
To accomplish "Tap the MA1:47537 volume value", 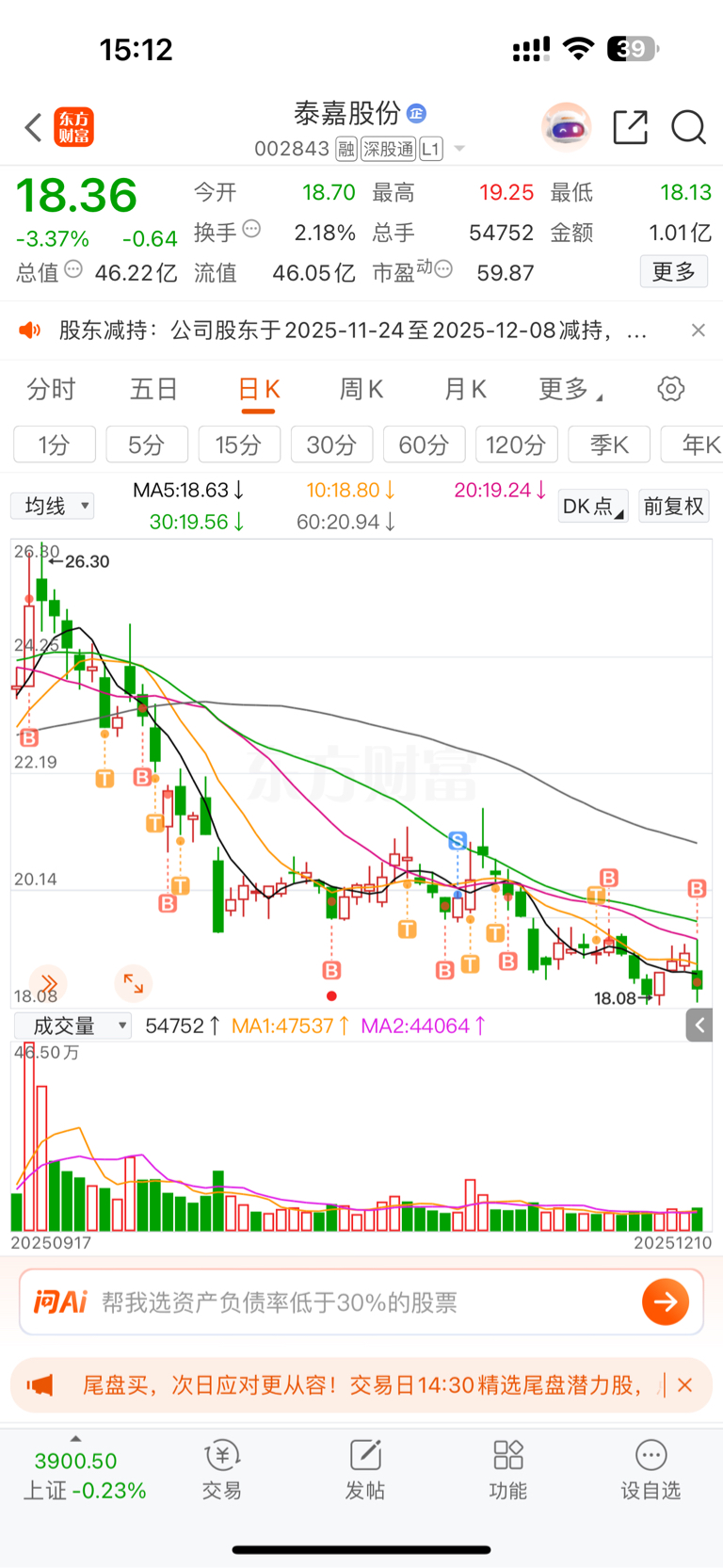I will coord(291,1026).
